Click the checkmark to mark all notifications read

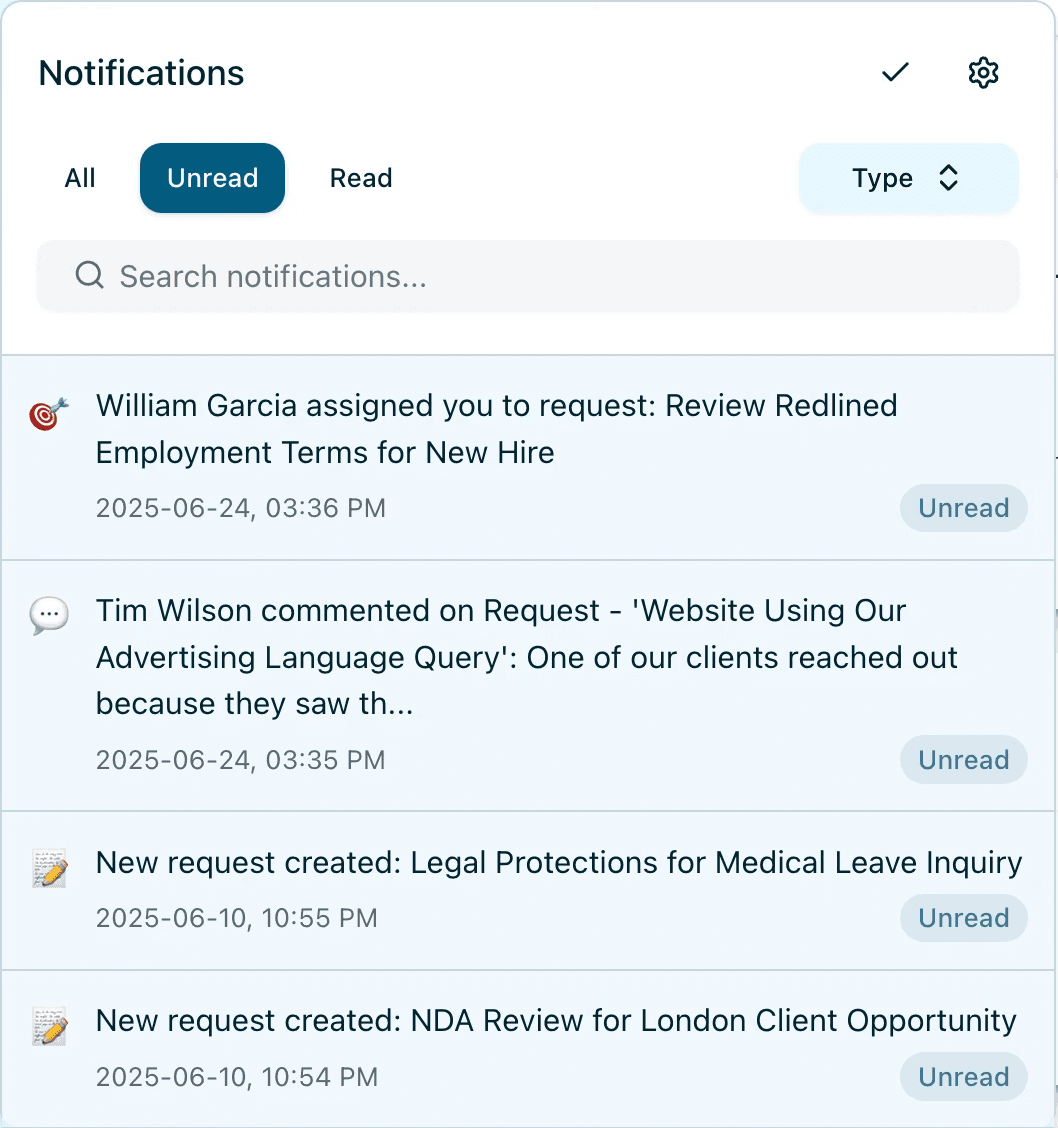[895, 72]
